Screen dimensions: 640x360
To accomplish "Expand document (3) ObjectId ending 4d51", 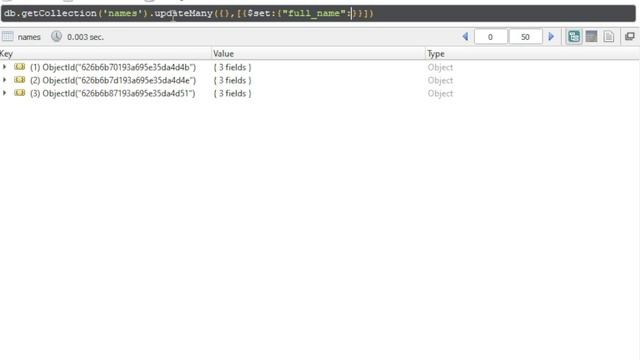I will click(4, 93).
